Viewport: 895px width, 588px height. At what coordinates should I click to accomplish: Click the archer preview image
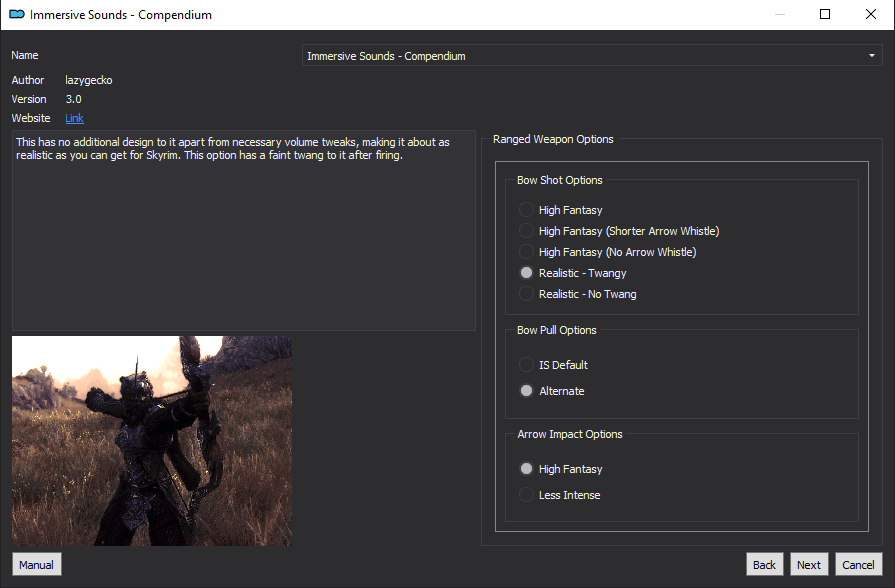152,441
